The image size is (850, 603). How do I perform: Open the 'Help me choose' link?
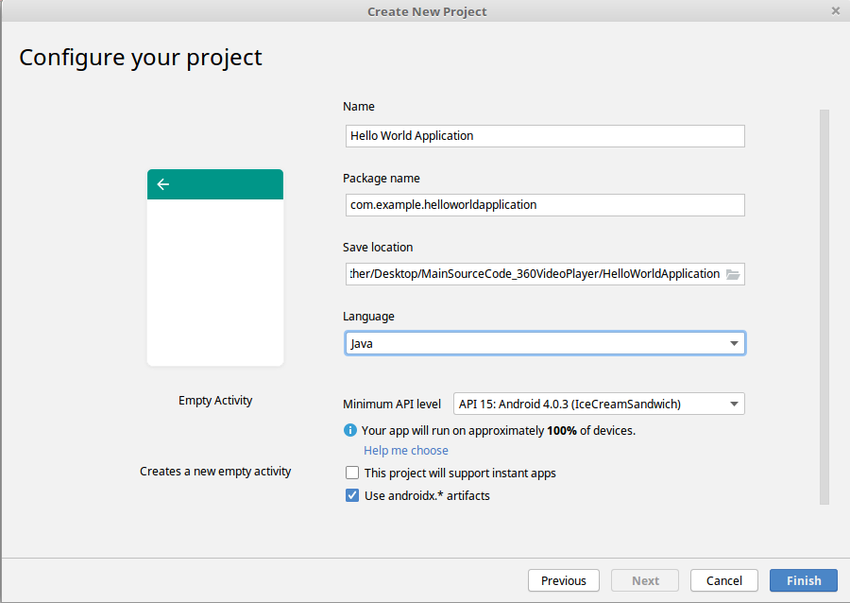point(406,451)
